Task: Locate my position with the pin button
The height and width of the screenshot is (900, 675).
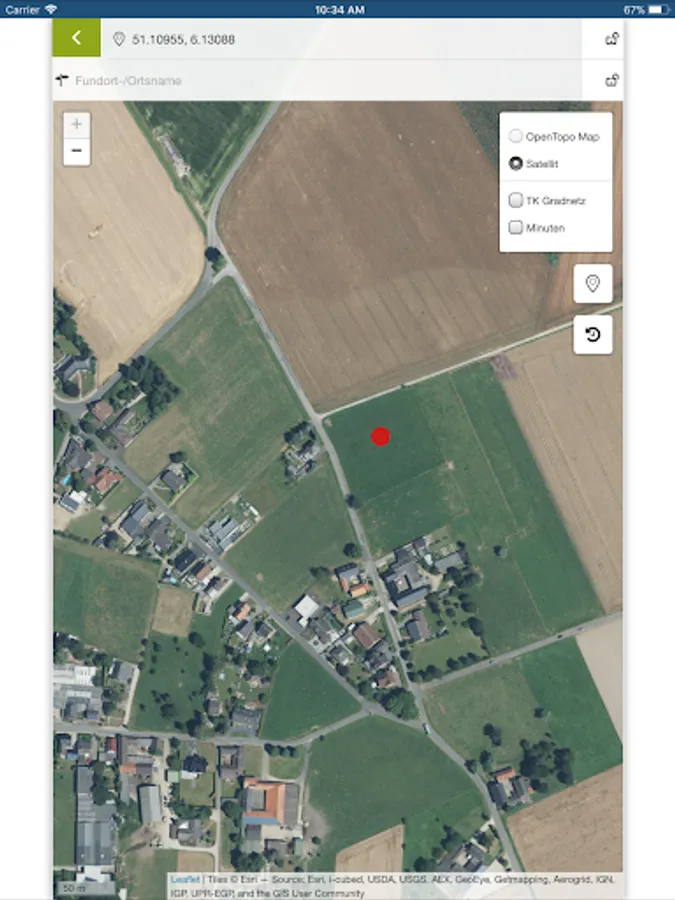Action: pos(592,284)
